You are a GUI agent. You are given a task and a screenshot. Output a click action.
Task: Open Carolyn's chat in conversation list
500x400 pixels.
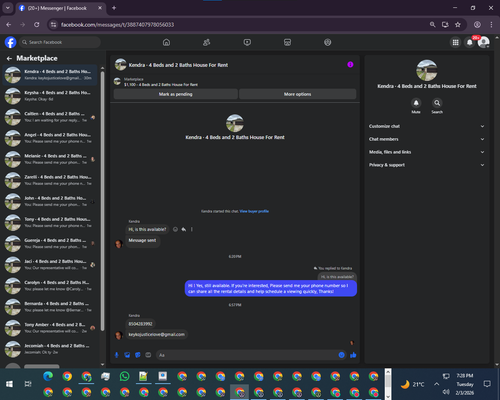(x=50, y=286)
